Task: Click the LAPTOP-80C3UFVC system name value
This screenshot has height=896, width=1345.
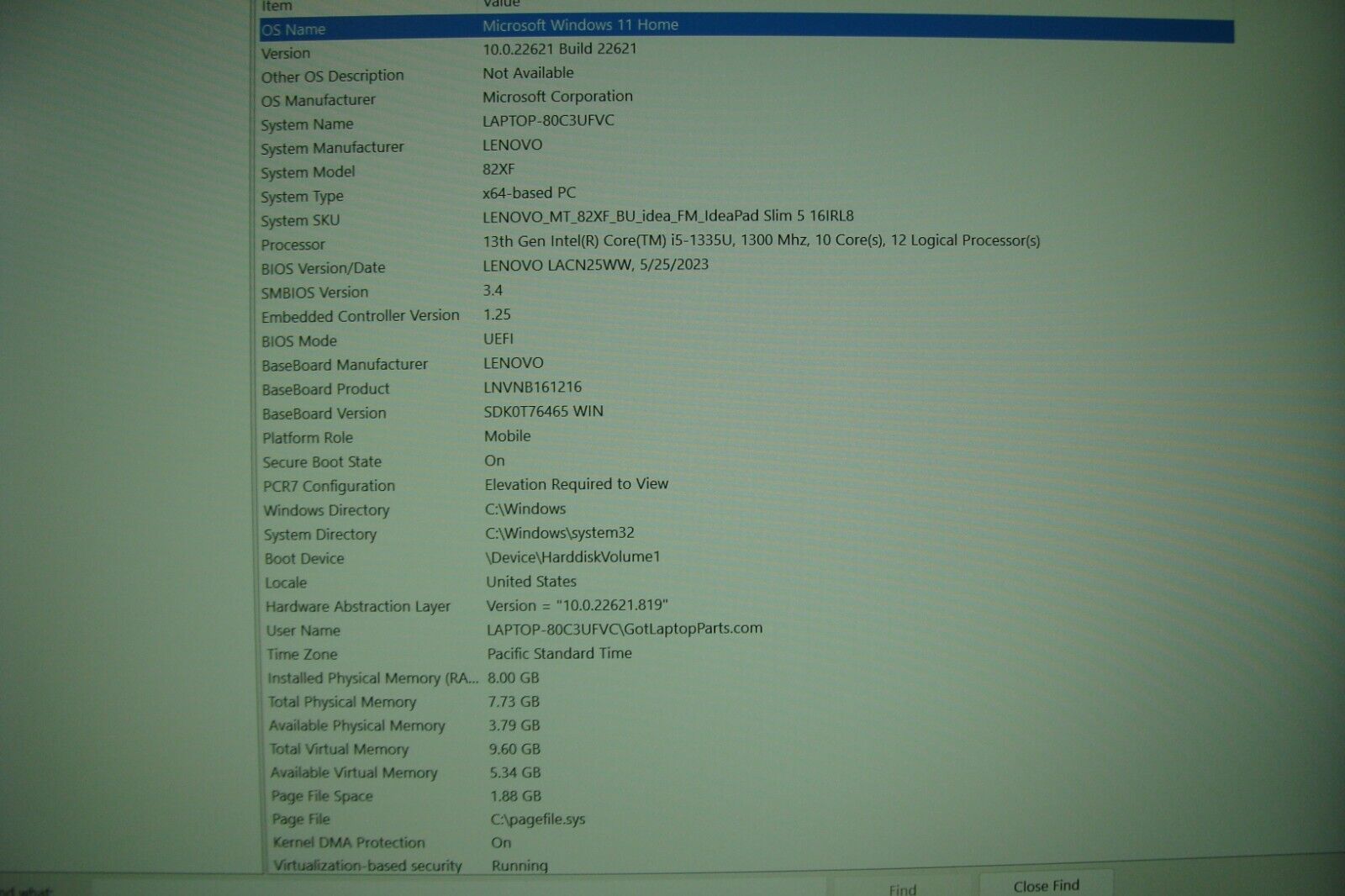Action: pyautogui.click(x=548, y=120)
